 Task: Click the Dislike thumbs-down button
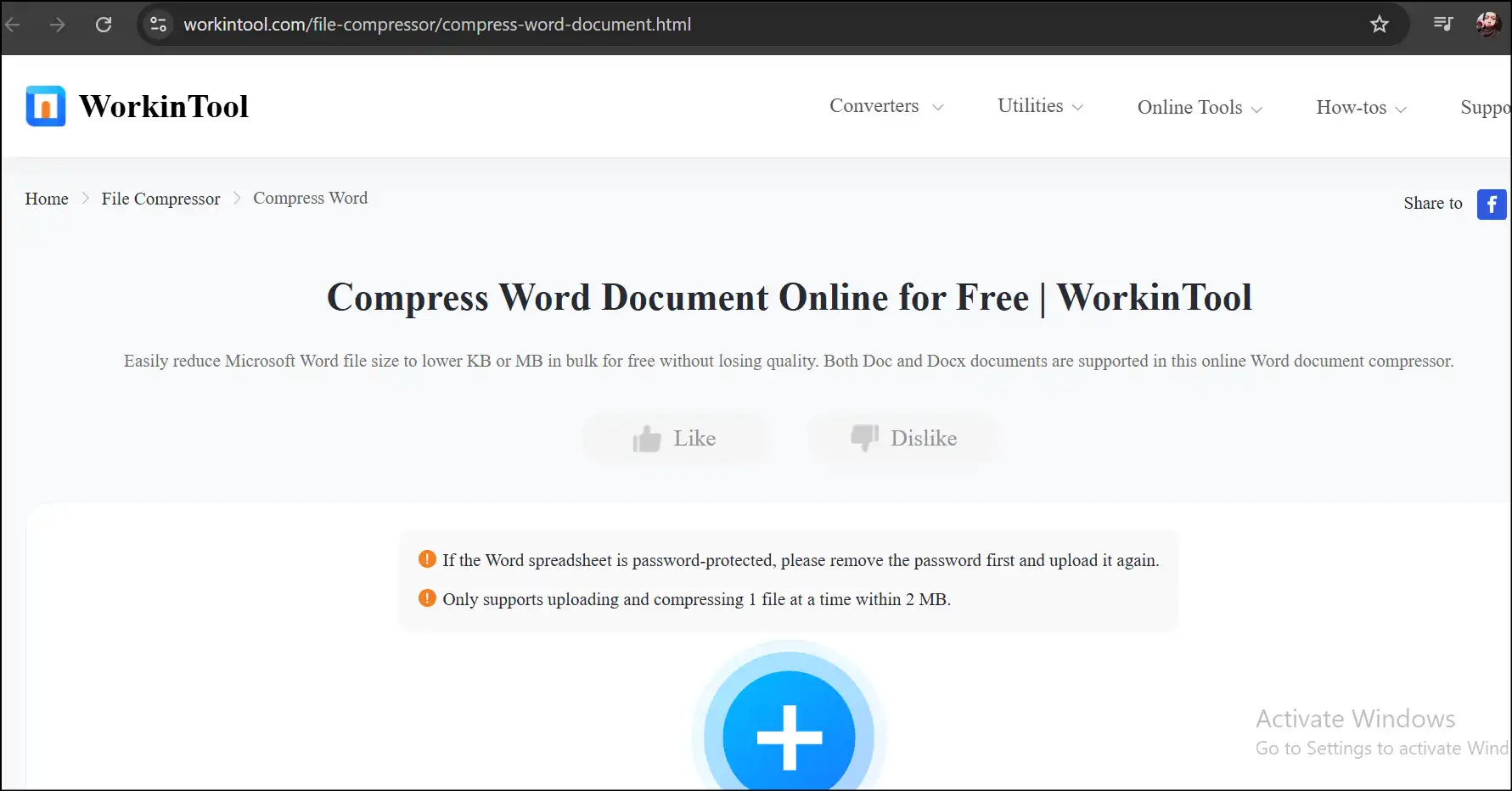902,439
